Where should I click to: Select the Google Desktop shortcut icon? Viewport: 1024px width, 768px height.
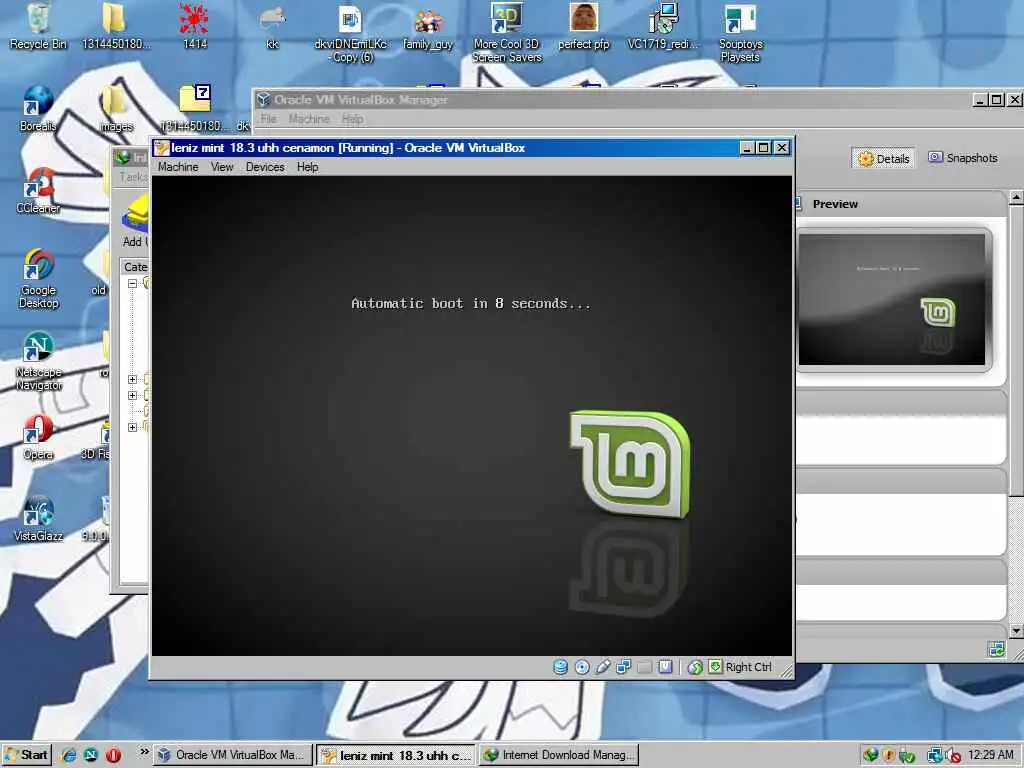click(39, 279)
